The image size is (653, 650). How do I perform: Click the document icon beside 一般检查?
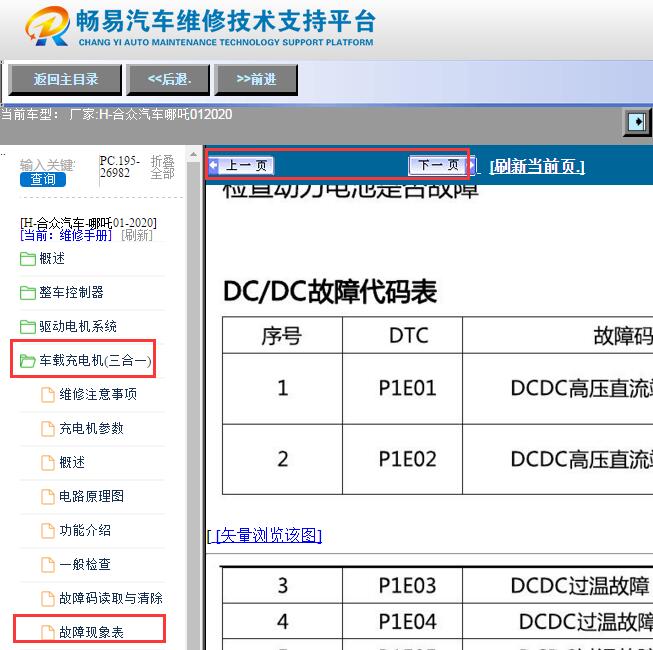tap(47, 565)
